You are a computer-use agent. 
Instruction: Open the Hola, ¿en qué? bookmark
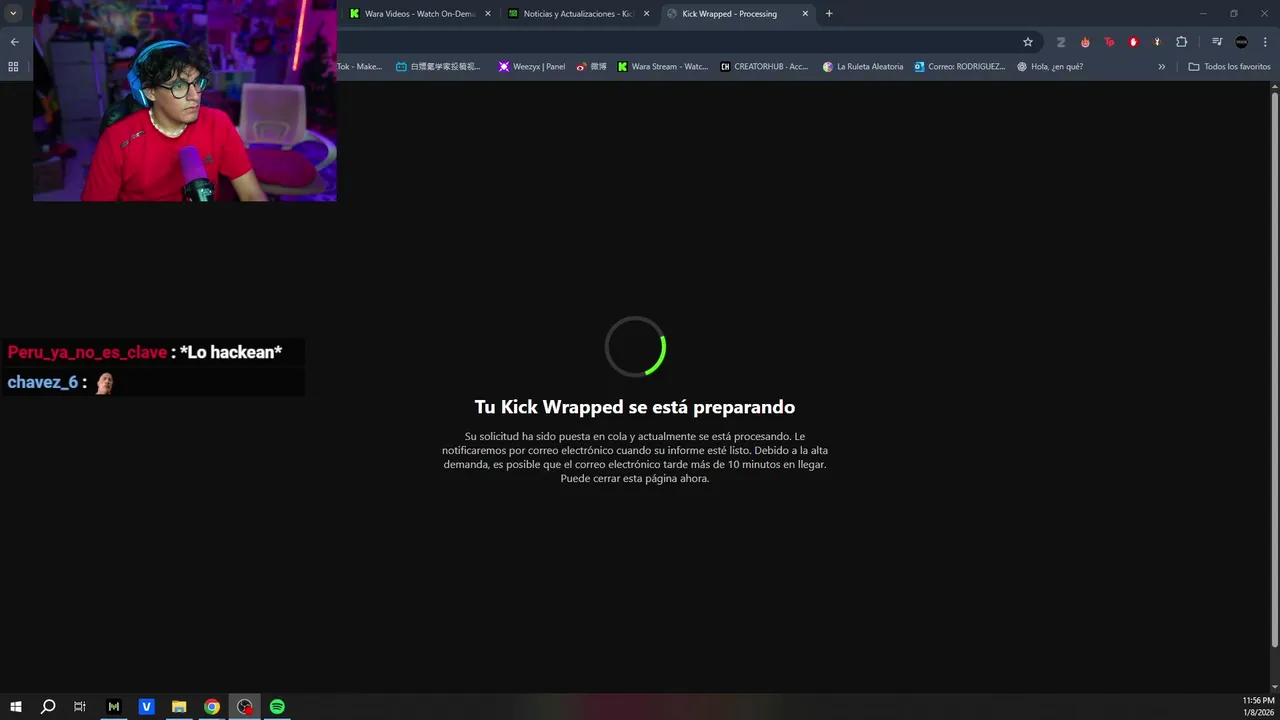pyautogui.click(x=1050, y=67)
